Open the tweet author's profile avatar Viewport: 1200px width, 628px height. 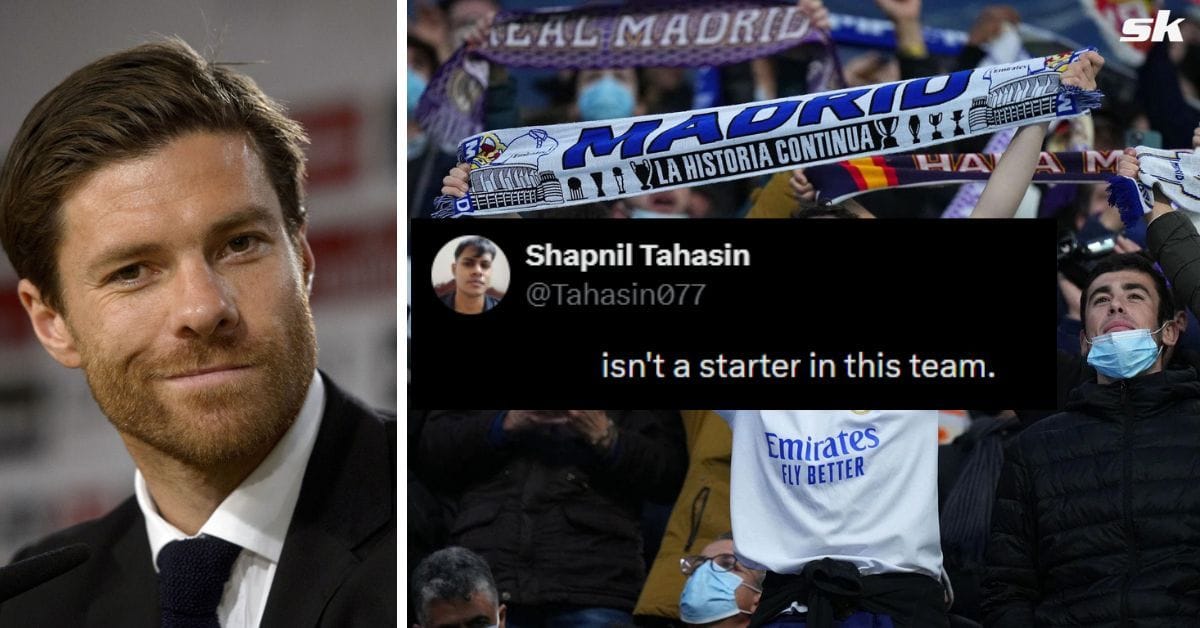pyautogui.click(x=470, y=274)
